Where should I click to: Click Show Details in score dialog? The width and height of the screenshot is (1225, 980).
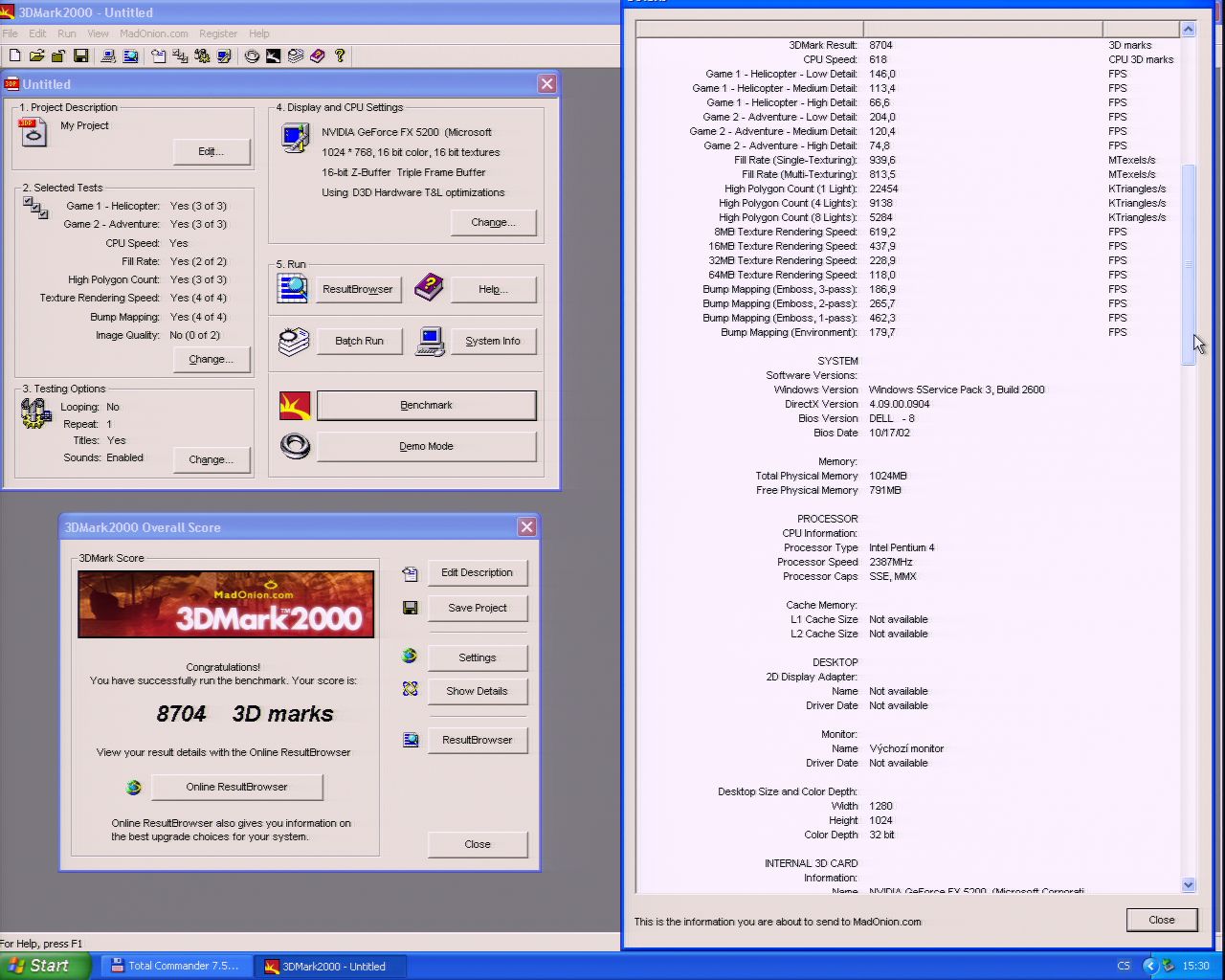478,691
